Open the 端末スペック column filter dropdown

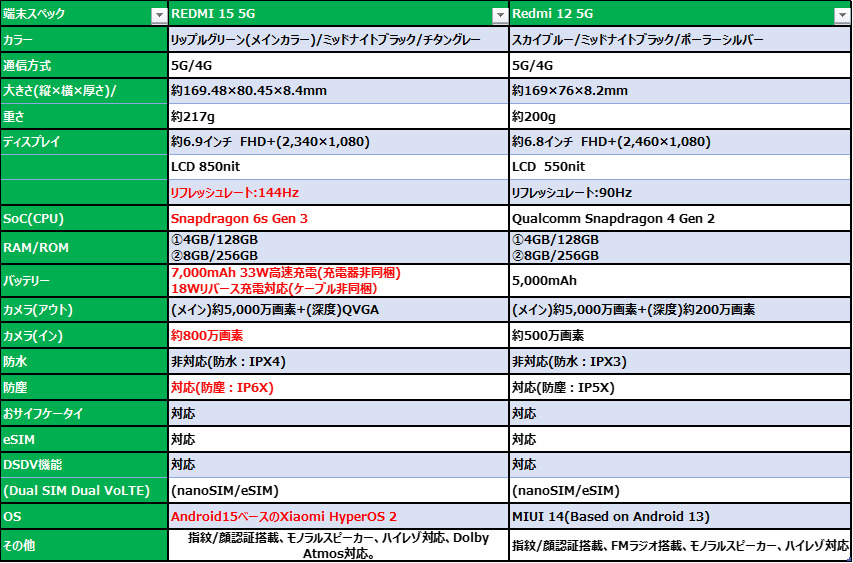pyautogui.click(x=158, y=15)
